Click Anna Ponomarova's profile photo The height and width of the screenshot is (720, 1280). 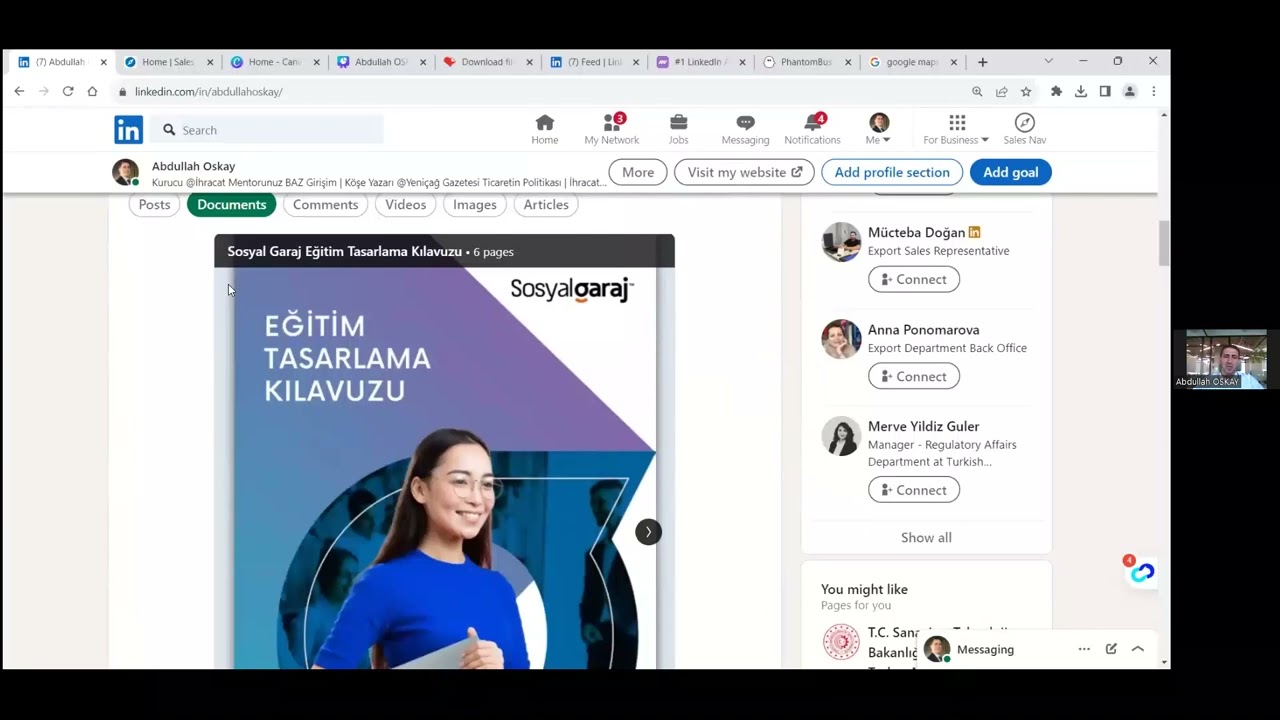[x=841, y=339]
